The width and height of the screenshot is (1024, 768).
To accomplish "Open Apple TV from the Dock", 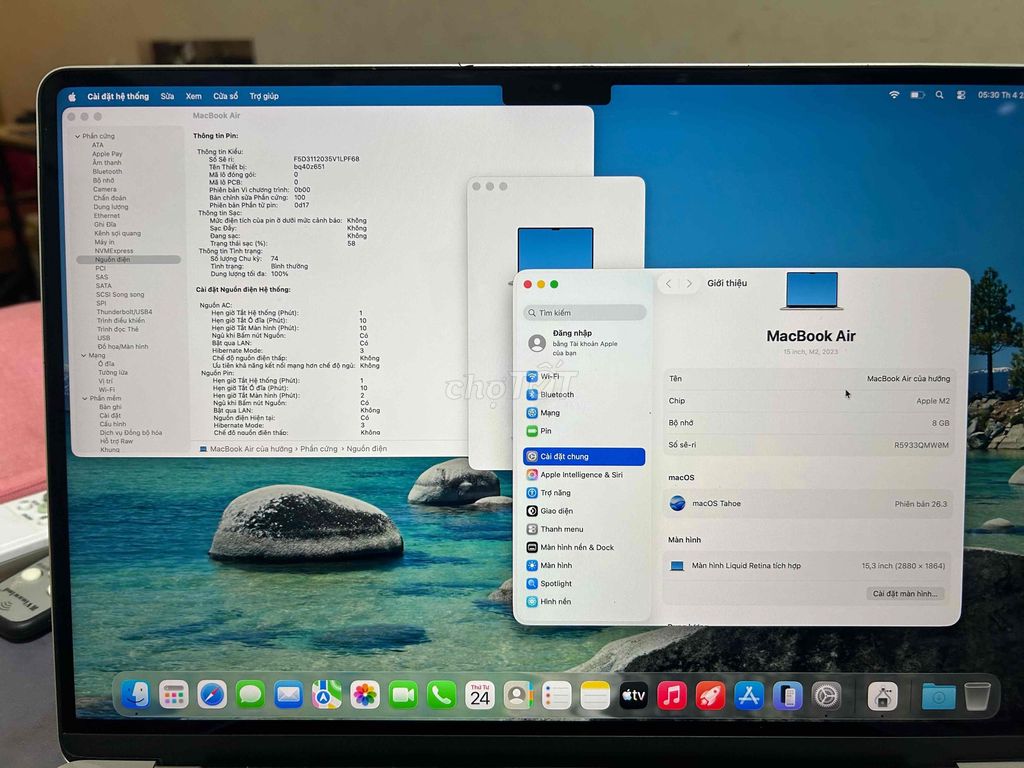I will [x=633, y=696].
